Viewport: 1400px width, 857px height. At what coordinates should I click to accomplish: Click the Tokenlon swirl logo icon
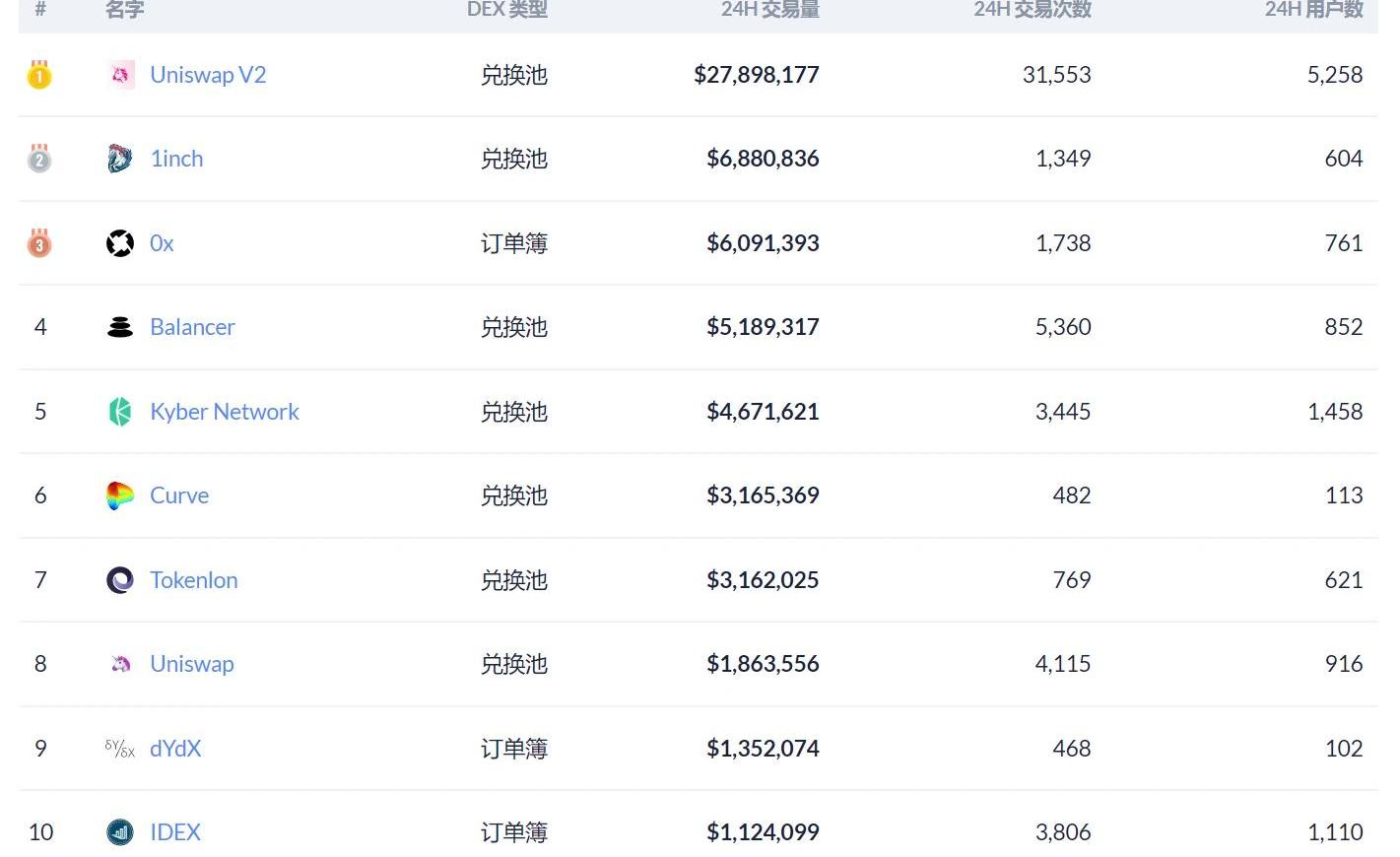click(120, 580)
